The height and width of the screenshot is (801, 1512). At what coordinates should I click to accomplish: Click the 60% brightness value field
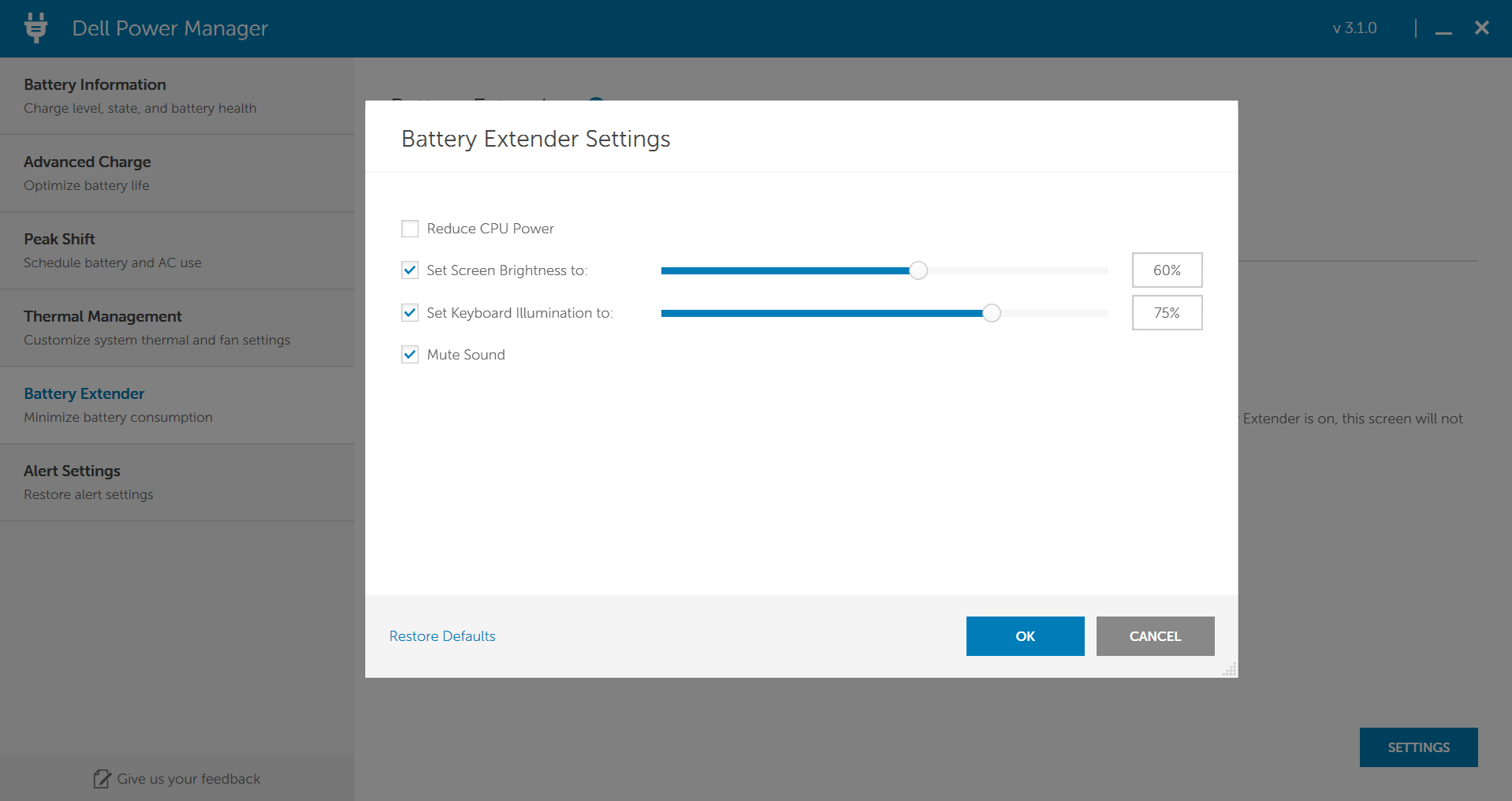pyautogui.click(x=1168, y=270)
